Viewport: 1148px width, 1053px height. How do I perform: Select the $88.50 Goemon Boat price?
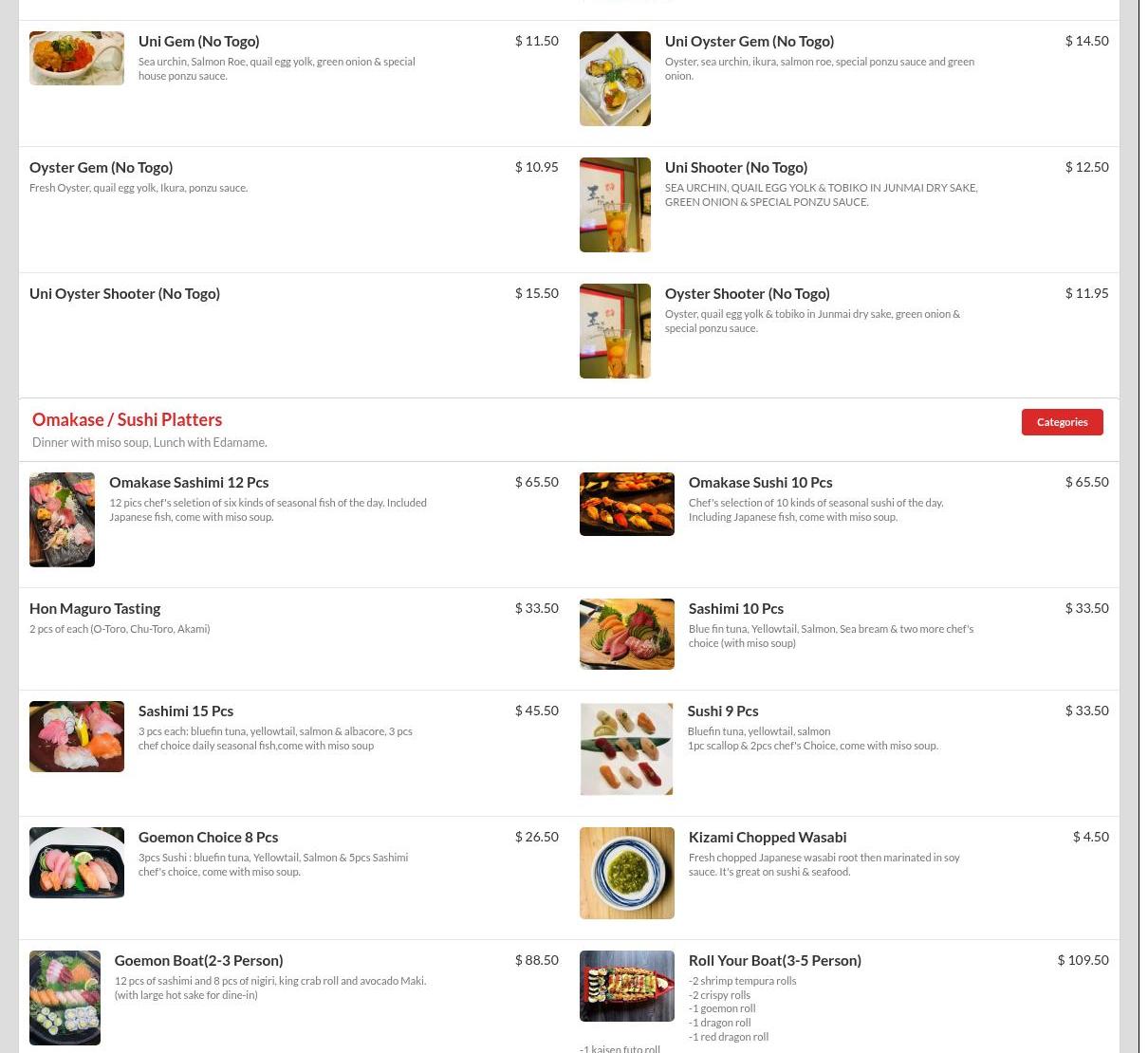click(x=537, y=960)
